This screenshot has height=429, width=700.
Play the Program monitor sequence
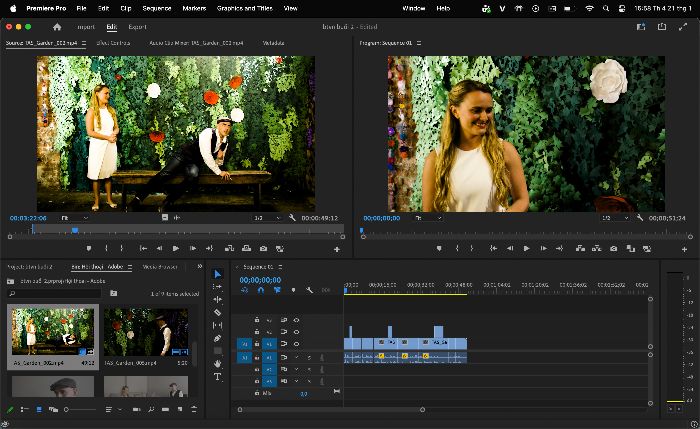click(x=527, y=249)
